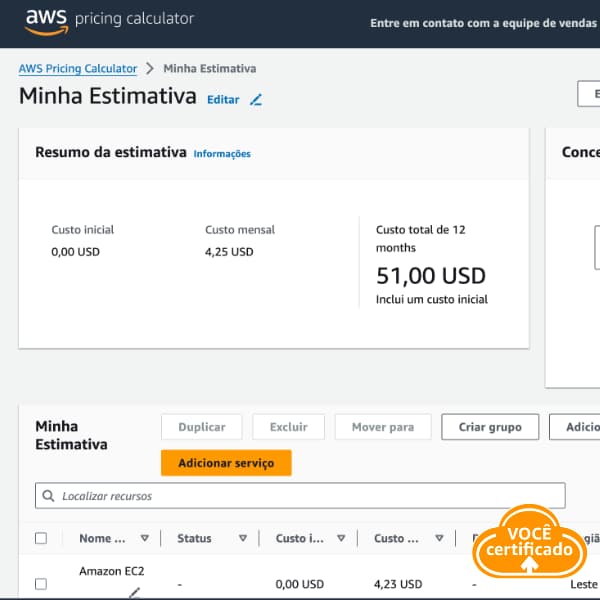This screenshot has height=600, width=600.
Task: Click Nome column header label
Action: pyautogui.click(x=102, y=538)
